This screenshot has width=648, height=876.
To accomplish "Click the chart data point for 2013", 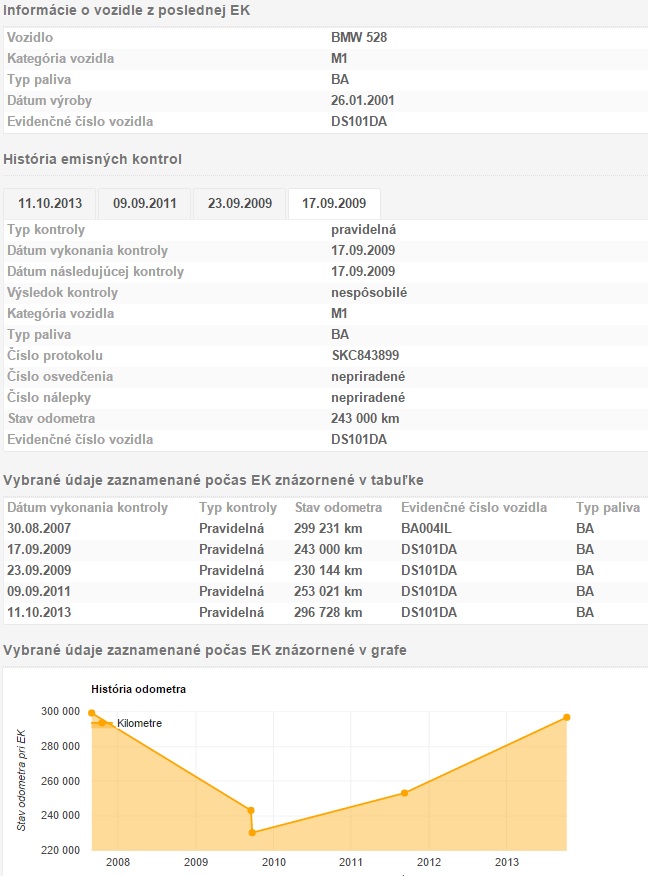I will click(566, 717).
